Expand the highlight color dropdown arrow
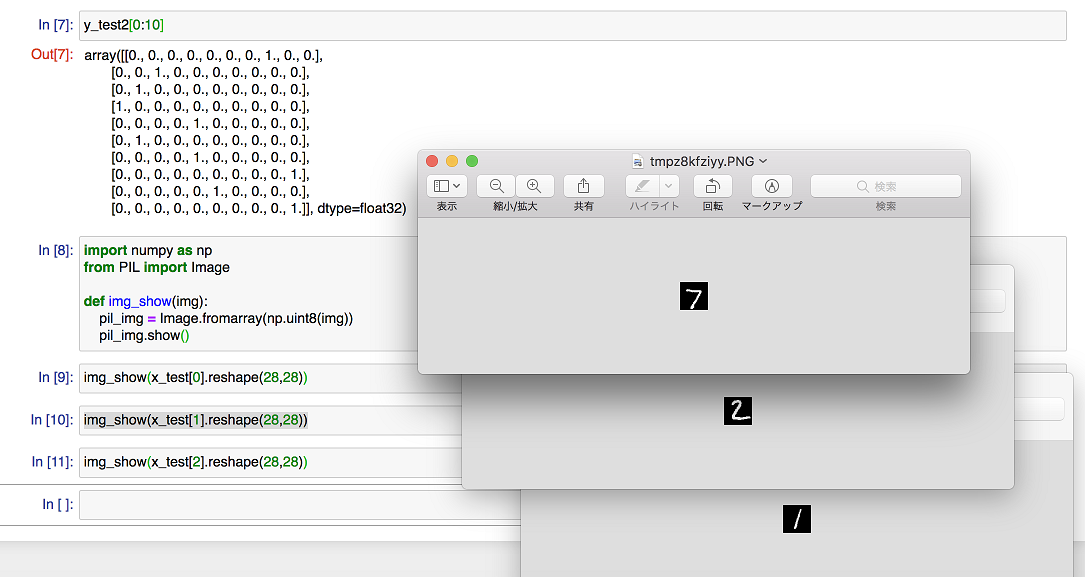Screen dimensions: 1085x577 point(670,186)
